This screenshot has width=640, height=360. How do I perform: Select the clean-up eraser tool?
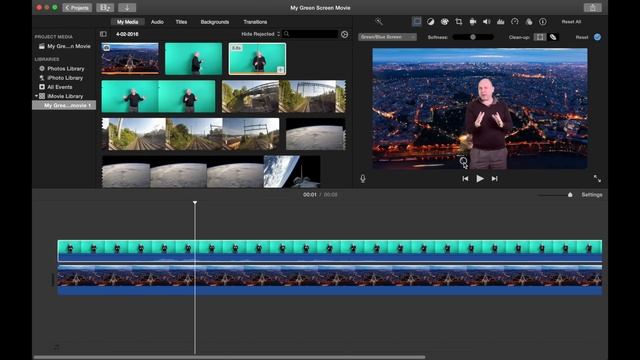(553, 37)
